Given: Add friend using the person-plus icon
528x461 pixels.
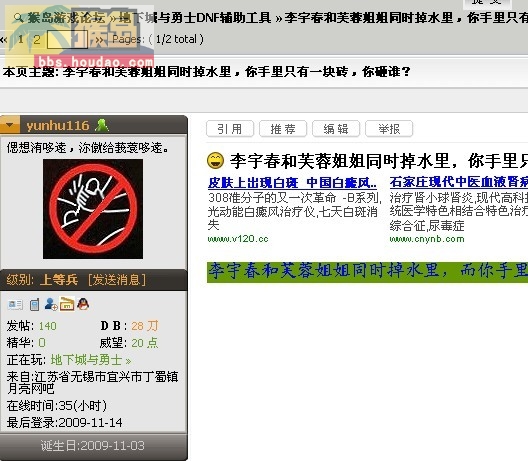Looking at the screenshot, I should tap(51, 304).
